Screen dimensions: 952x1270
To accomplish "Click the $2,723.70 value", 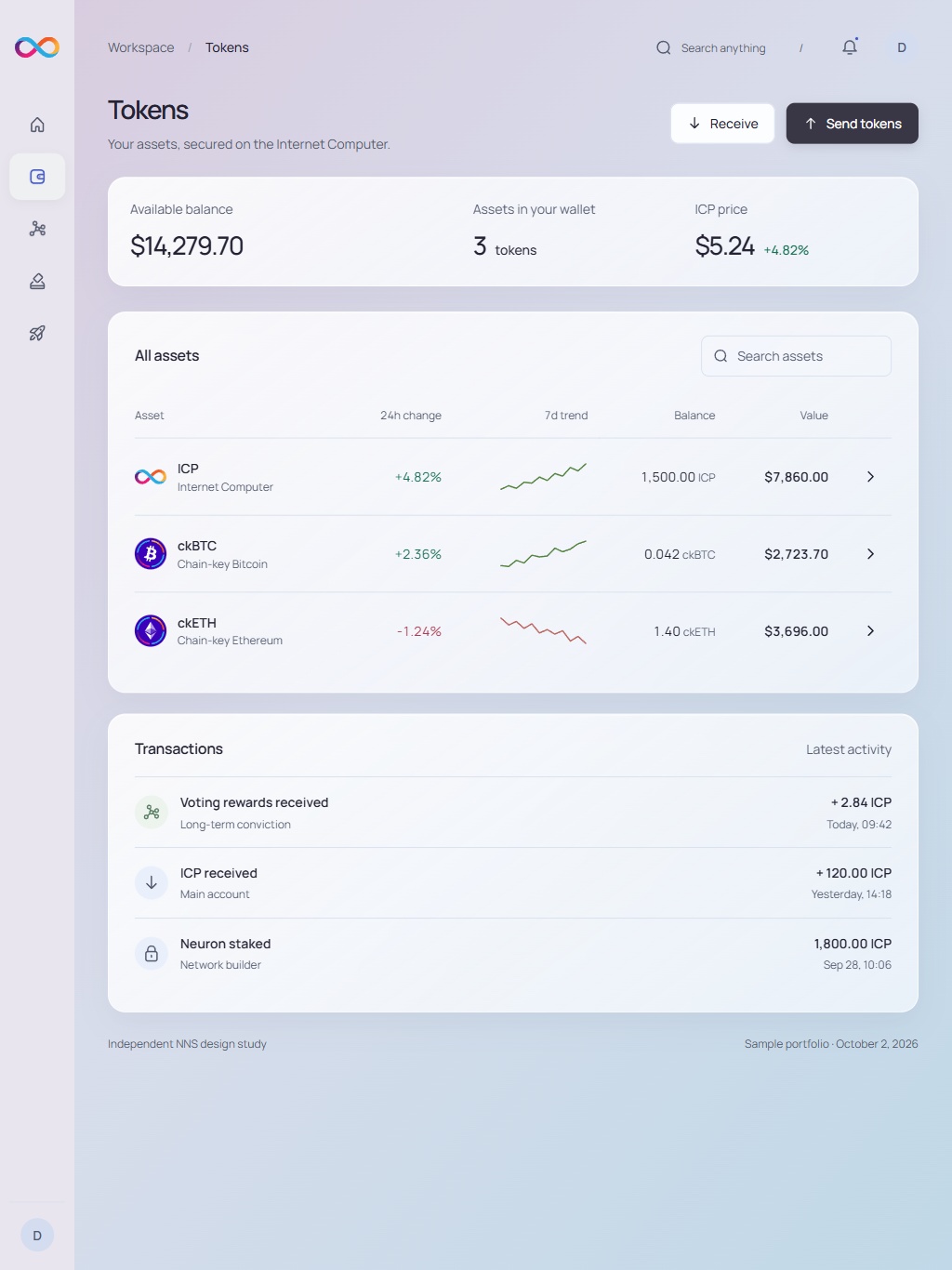I will (796, 554).
